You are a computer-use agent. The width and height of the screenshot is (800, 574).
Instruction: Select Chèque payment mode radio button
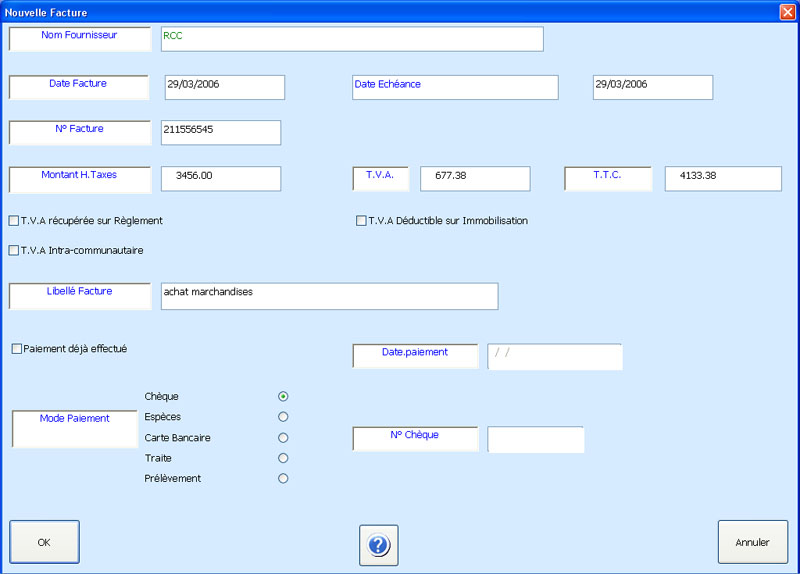coord(283,397)
